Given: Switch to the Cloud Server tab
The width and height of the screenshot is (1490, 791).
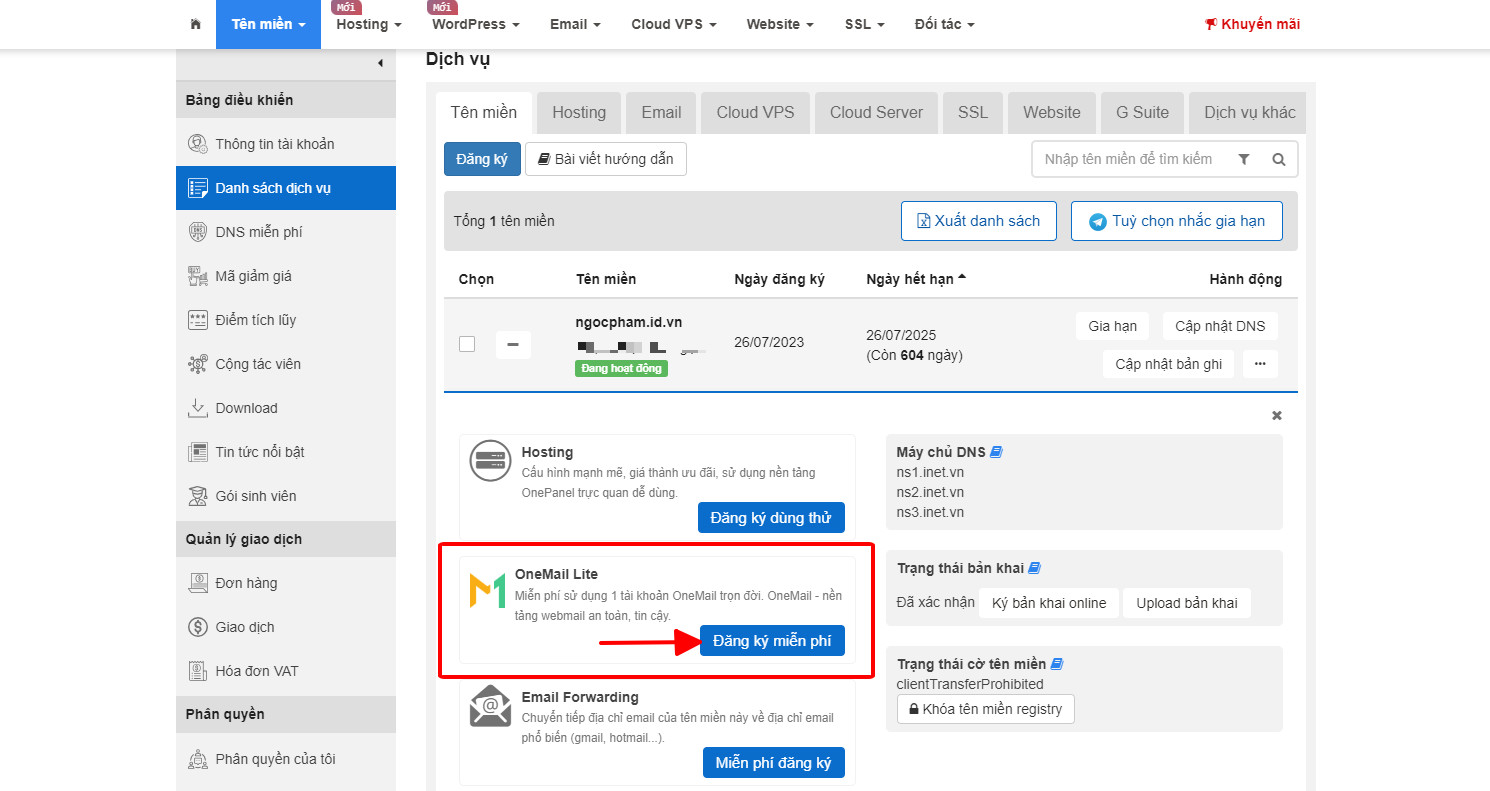Looking at the screenshot, I should [x=876, y=112].
